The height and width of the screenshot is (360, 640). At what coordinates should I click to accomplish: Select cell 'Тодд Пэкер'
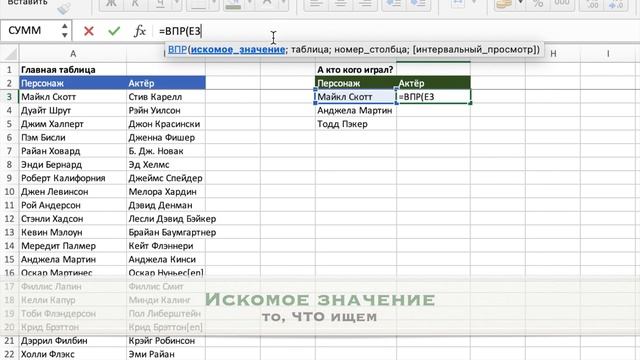[x=356, y=124]
